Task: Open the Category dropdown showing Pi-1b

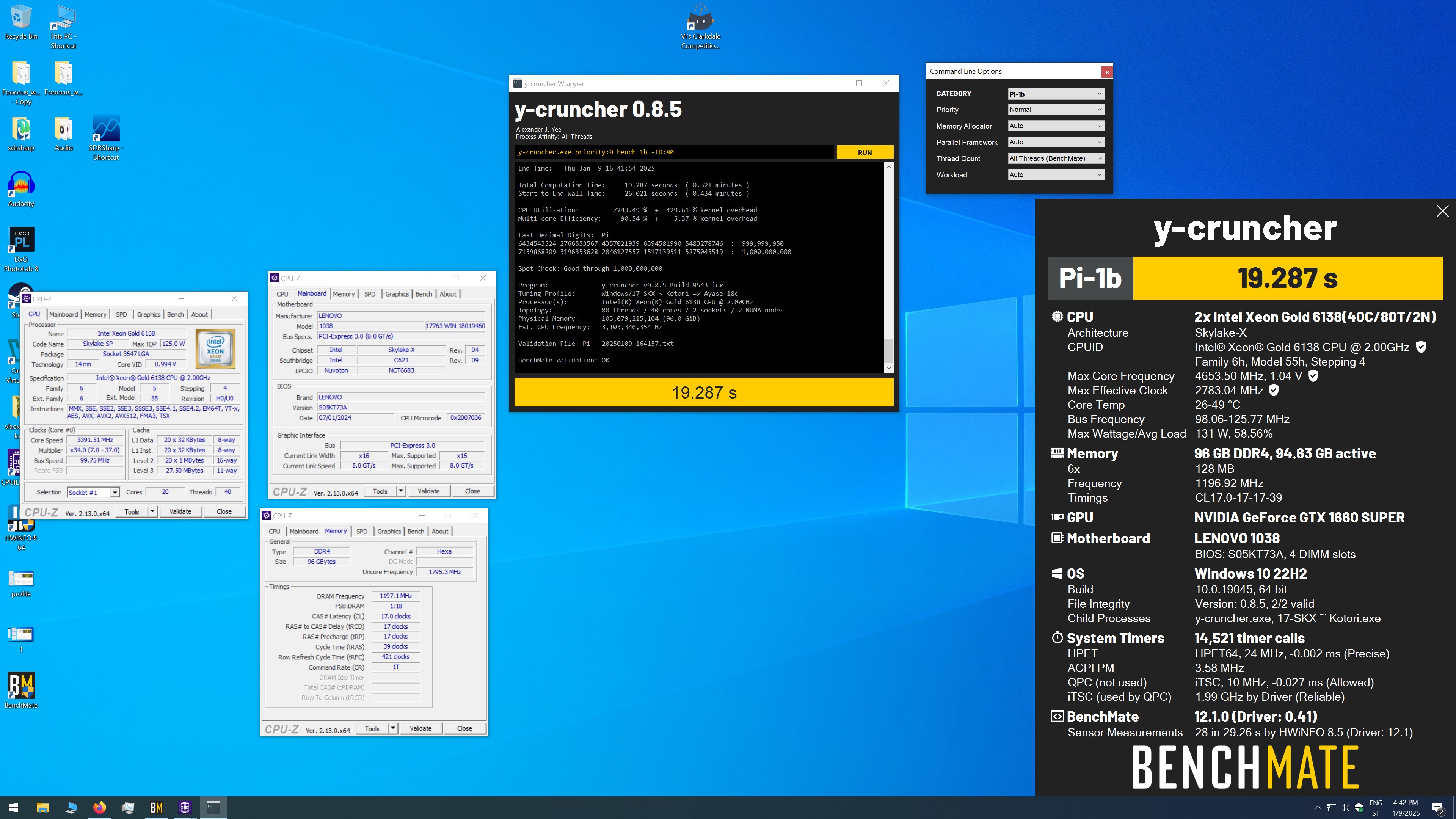Action: pyautogui.click(x=1056, y=94)
